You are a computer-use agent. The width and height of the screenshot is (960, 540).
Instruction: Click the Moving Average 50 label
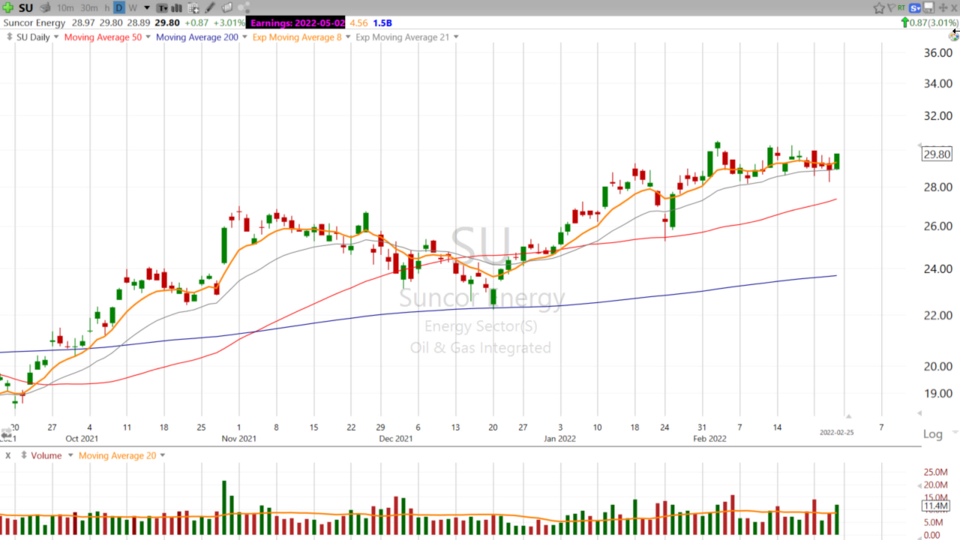(103, 37)
